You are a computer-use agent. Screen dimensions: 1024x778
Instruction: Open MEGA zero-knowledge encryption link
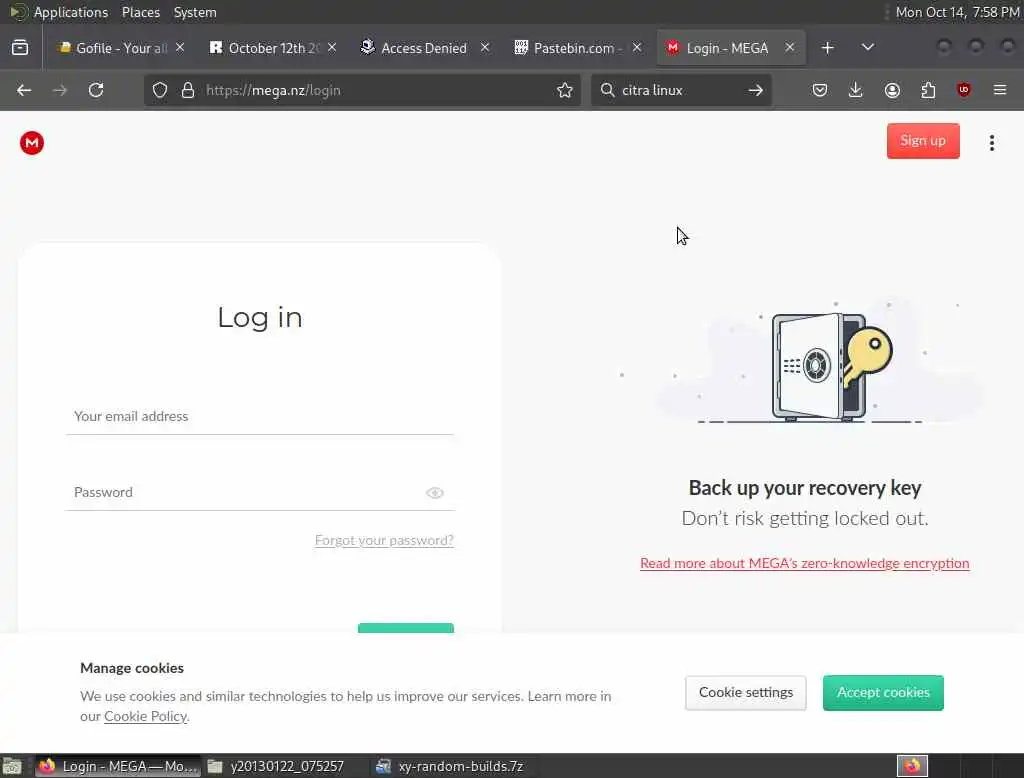(x=805, y=563)
